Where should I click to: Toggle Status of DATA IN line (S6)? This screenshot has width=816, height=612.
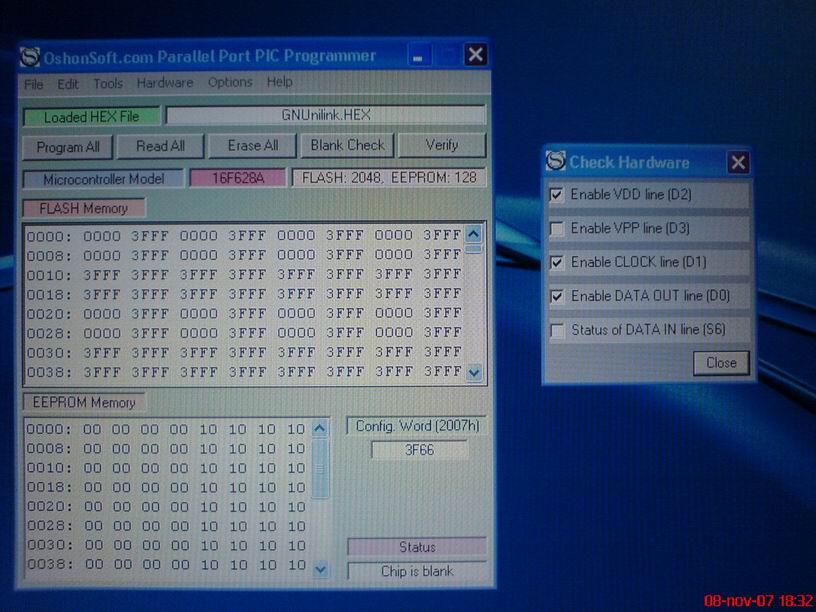tap(557, 330)
